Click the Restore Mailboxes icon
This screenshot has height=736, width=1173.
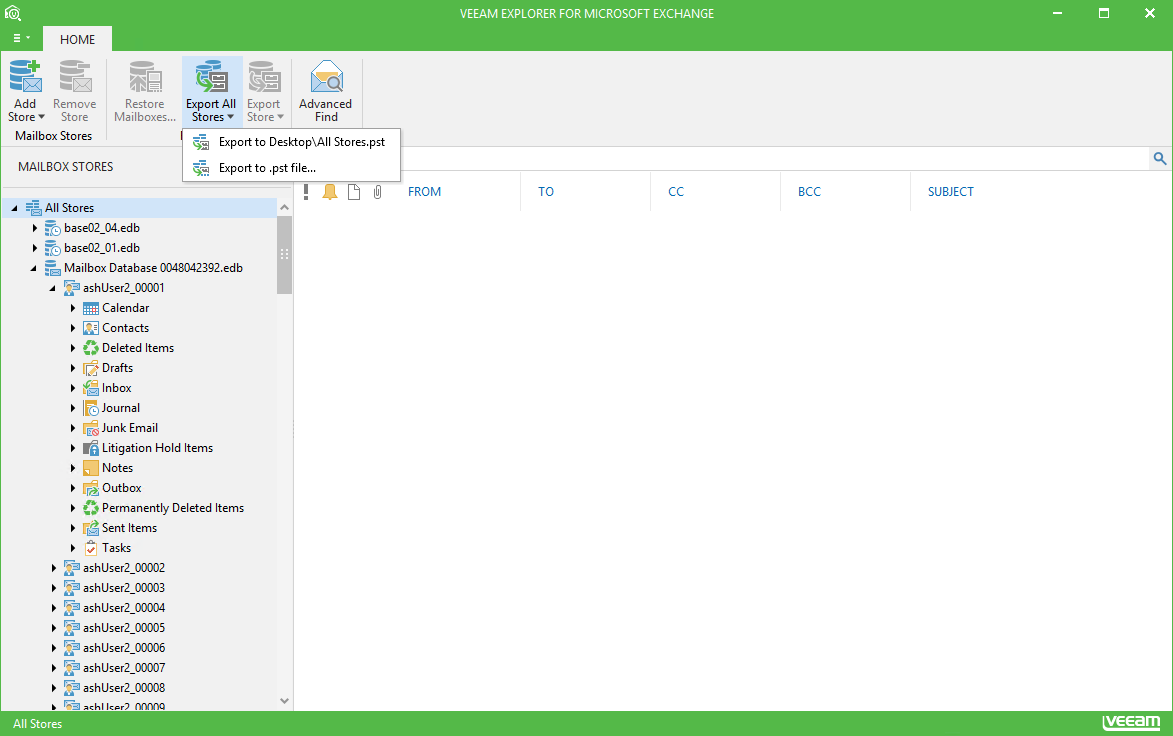[x=145, y=77]
